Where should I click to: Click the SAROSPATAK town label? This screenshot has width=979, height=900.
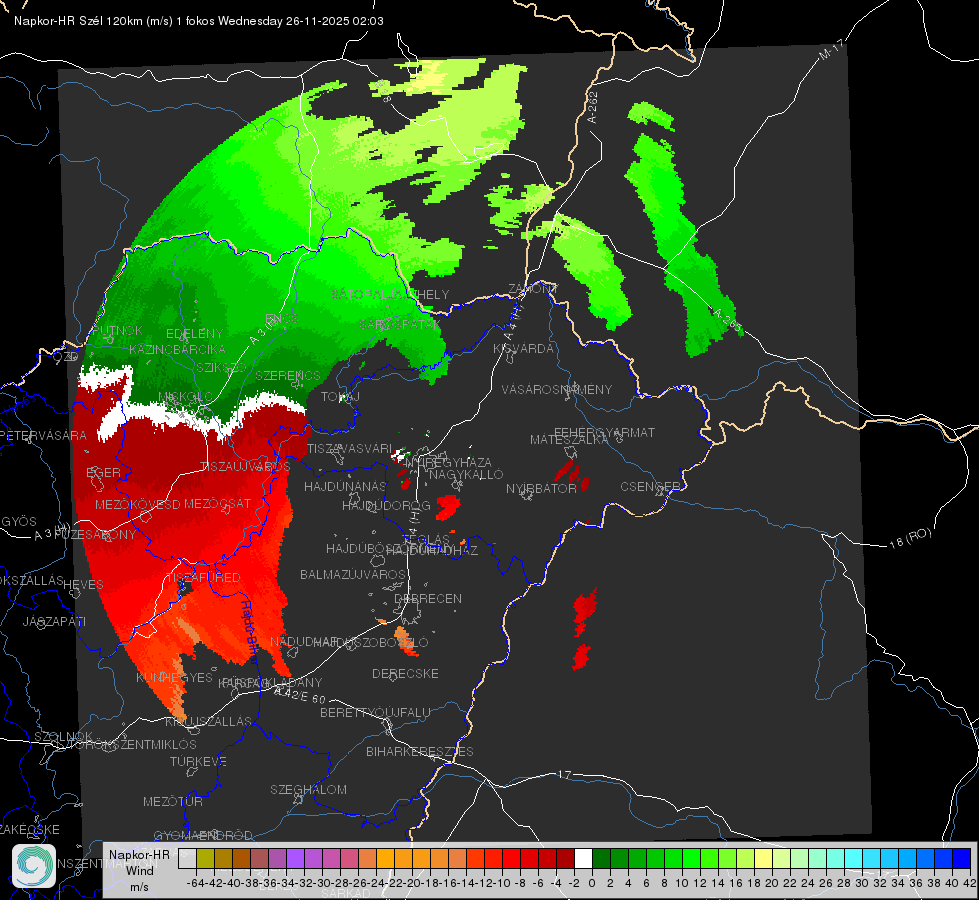tap(398, 325)
